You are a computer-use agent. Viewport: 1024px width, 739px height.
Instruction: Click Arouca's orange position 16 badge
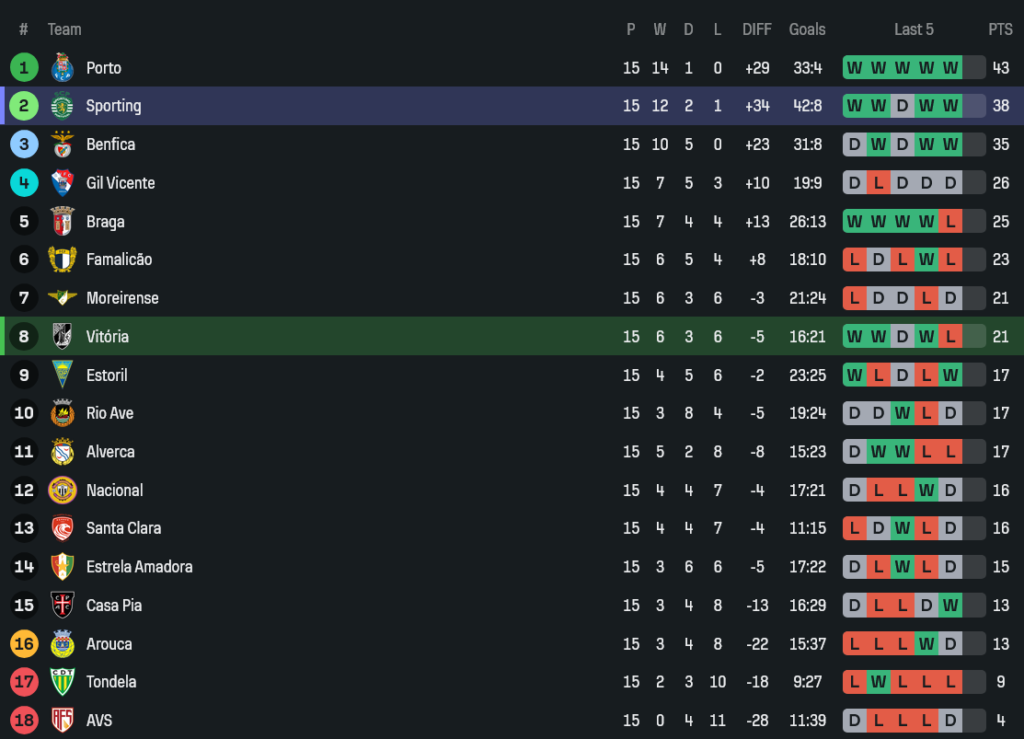(24, 644)
